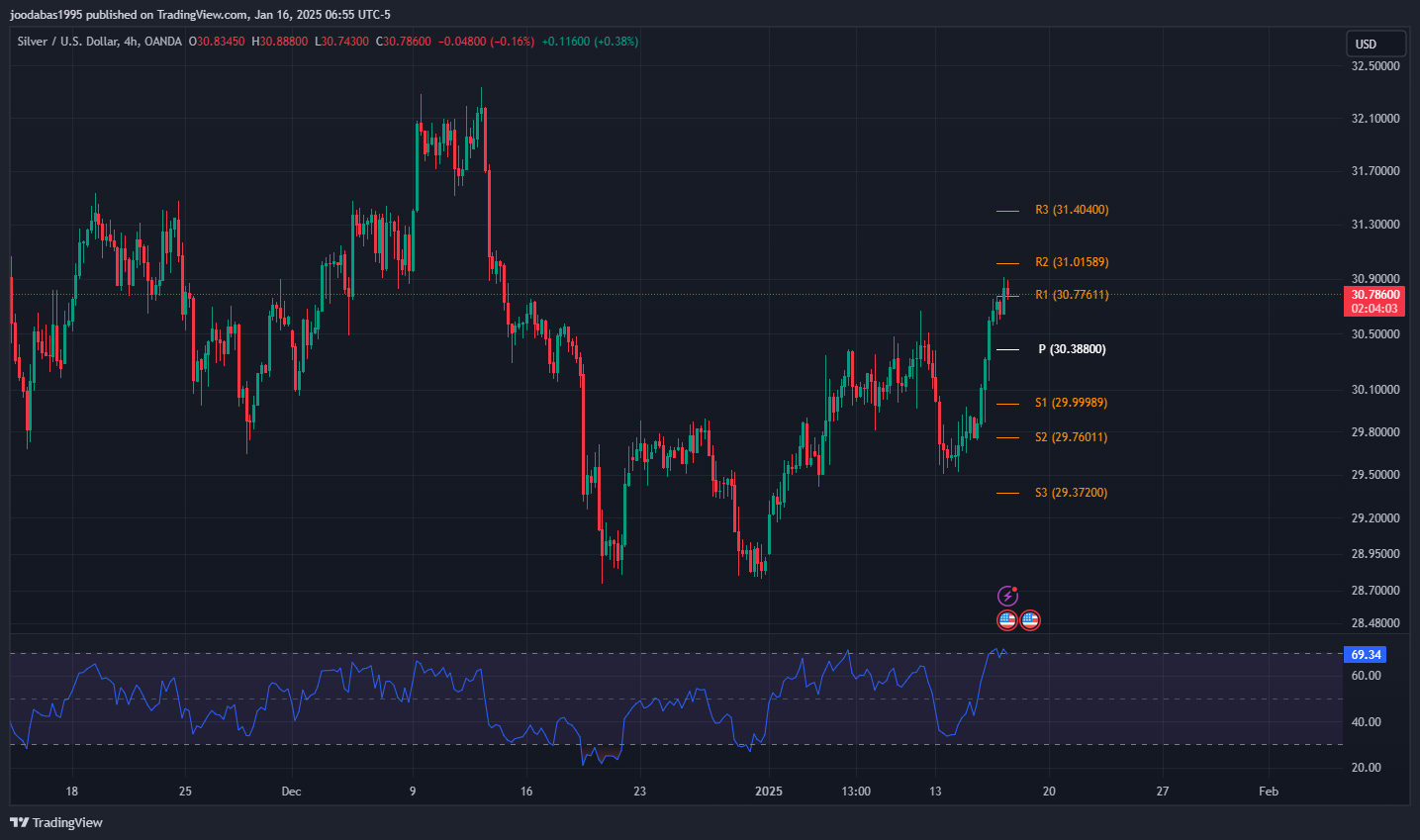Screen dimensions: 1420x840
Task: Click the change value −0.04800 (−0.16%)
Action: point(487,42)
